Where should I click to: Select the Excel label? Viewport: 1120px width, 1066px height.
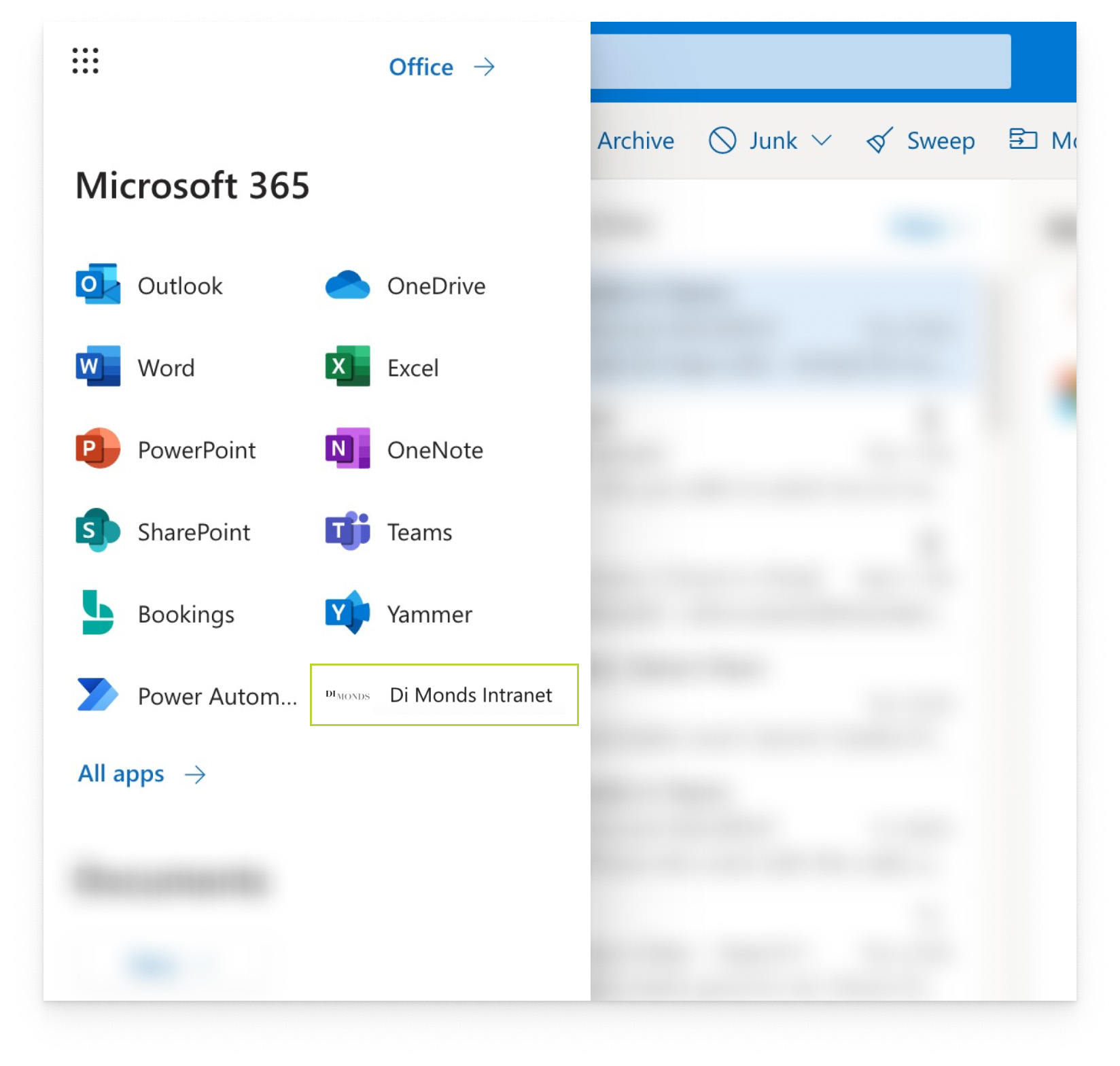[413, 368]
